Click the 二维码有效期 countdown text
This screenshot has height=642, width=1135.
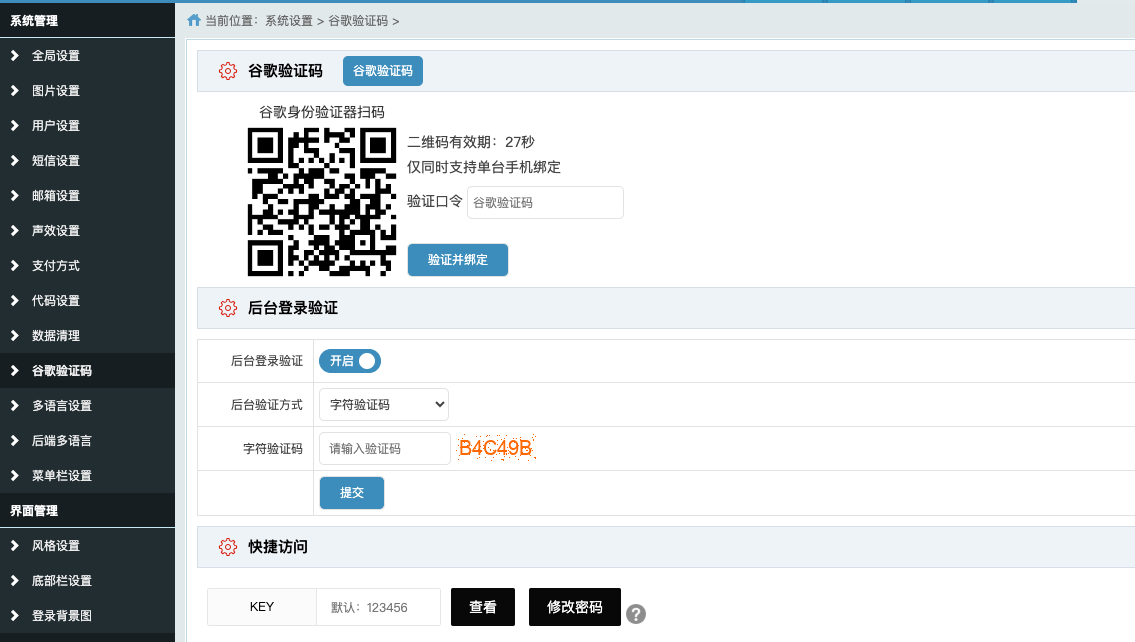[x=471, y=142]
